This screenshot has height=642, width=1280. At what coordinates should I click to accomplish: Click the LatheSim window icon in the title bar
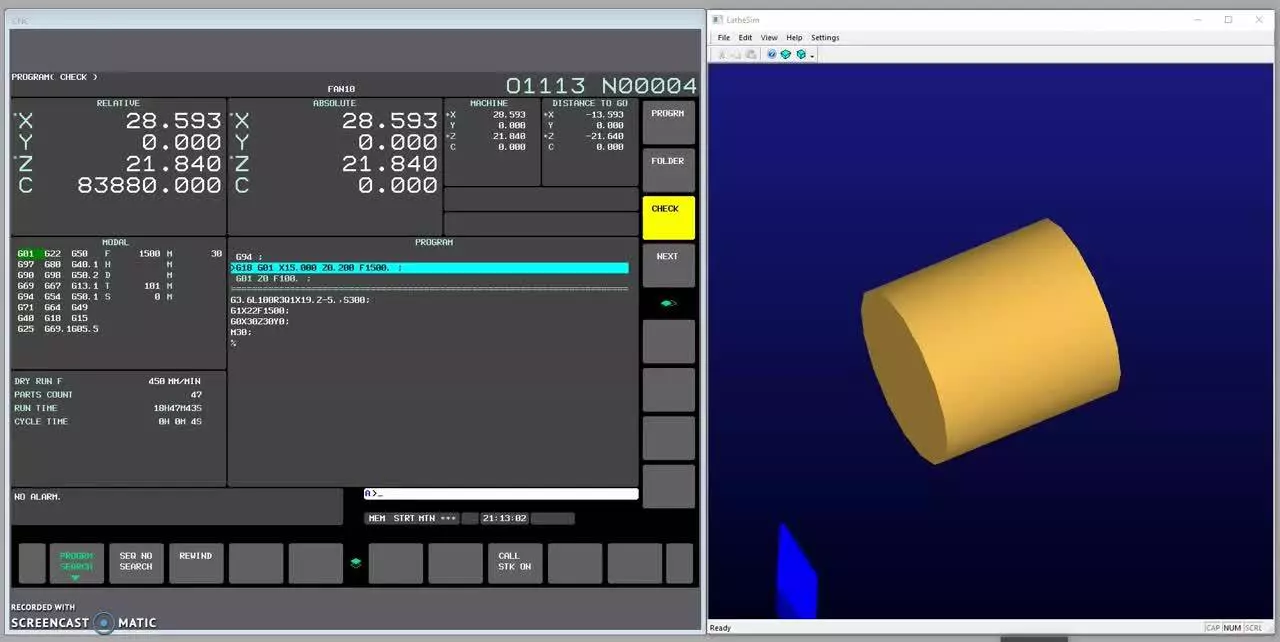(719, 19)
